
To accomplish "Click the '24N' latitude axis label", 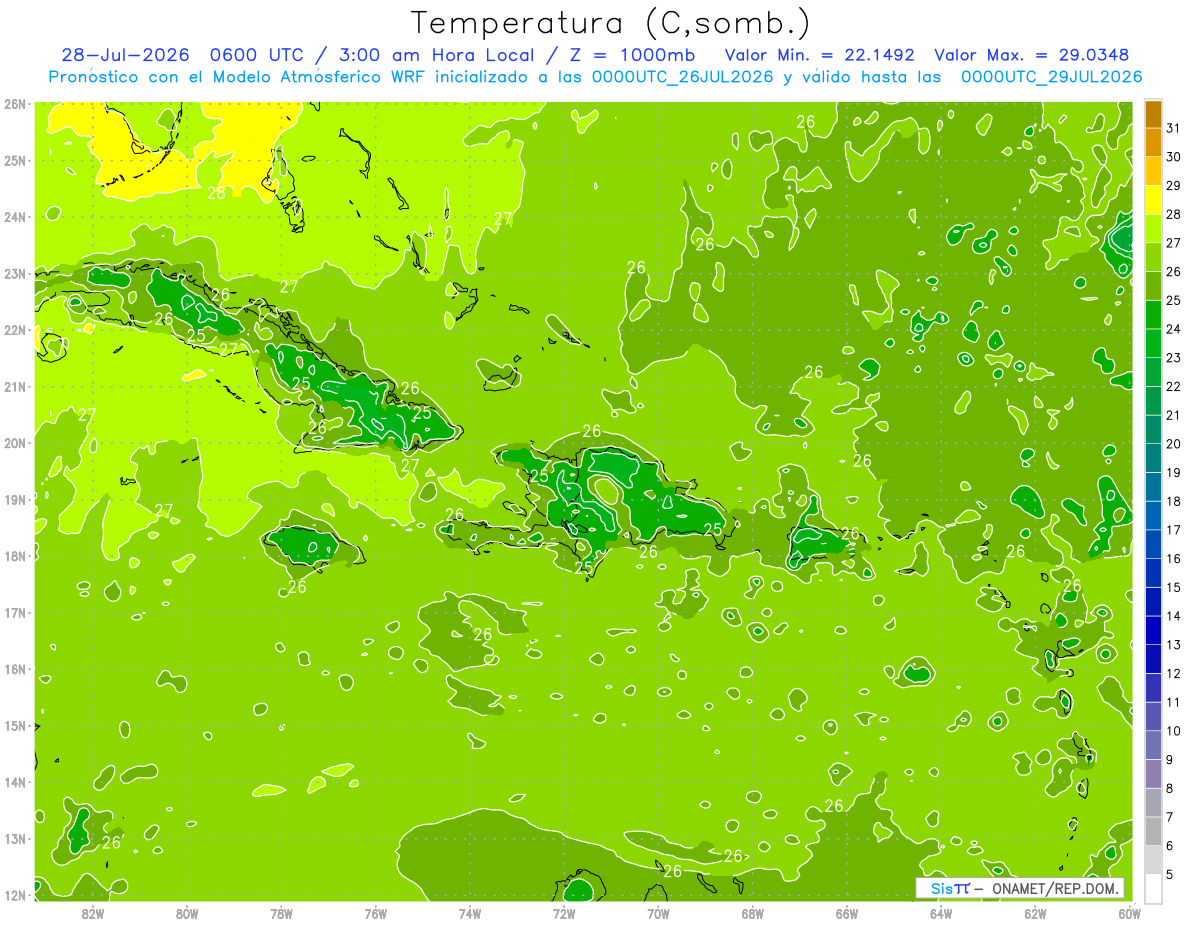I will click(14, 217).
